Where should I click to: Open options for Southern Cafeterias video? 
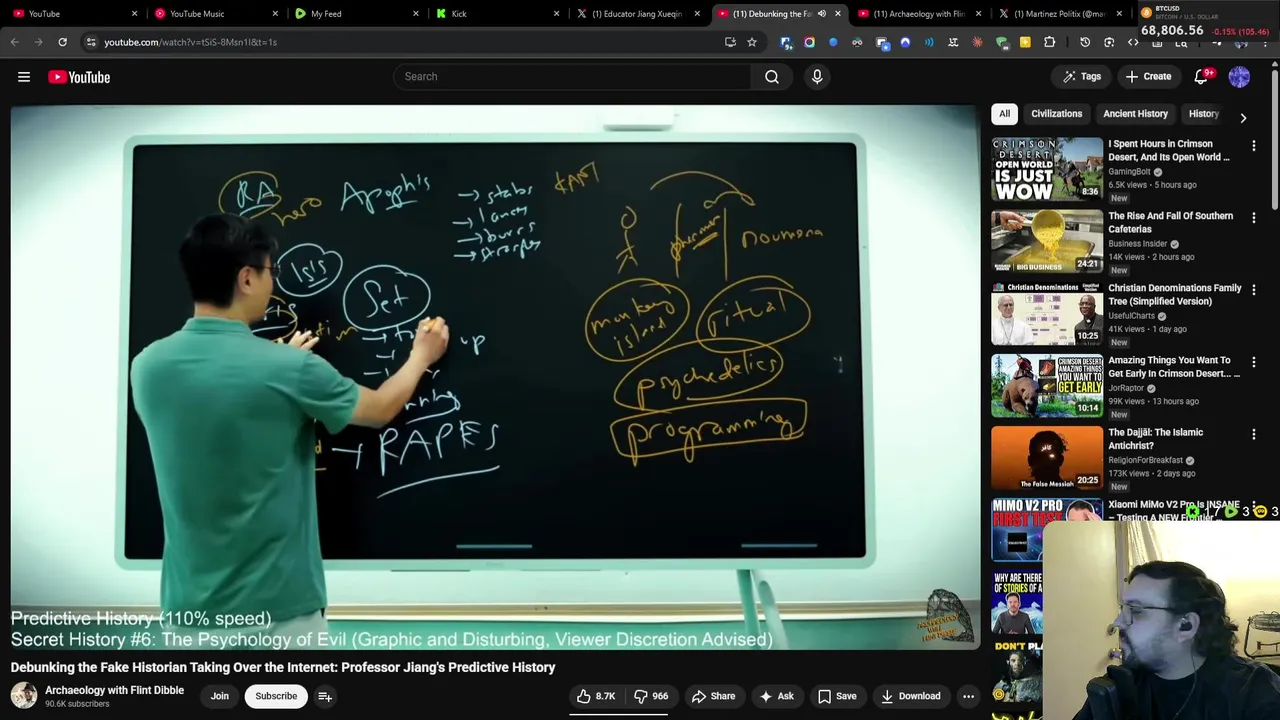pos(1253,218)
